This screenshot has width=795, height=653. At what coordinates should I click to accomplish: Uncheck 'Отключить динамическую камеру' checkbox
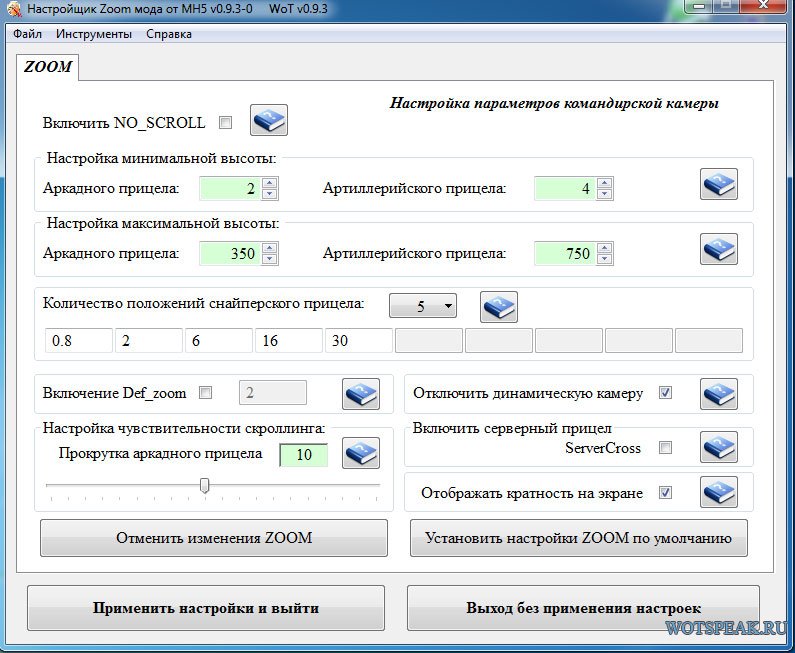pos(665,393)
